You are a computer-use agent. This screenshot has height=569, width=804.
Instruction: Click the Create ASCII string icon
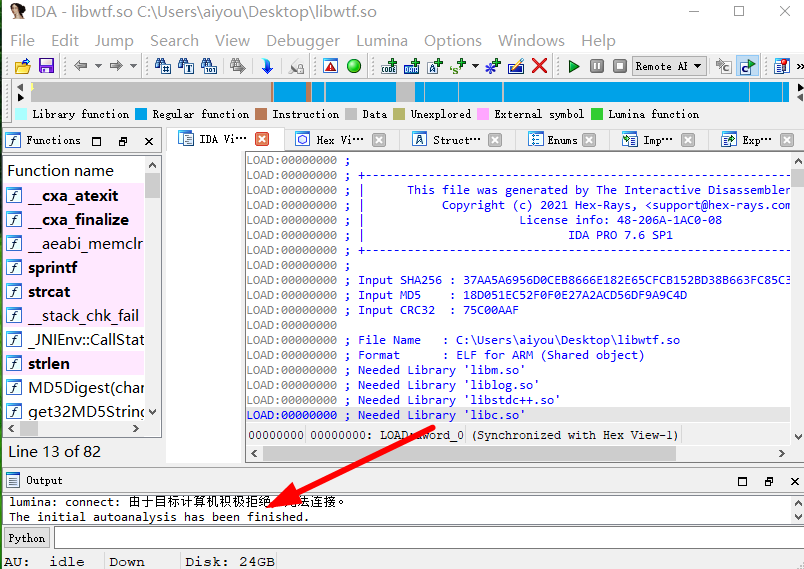pyautogui.click(x=435, y=66)
